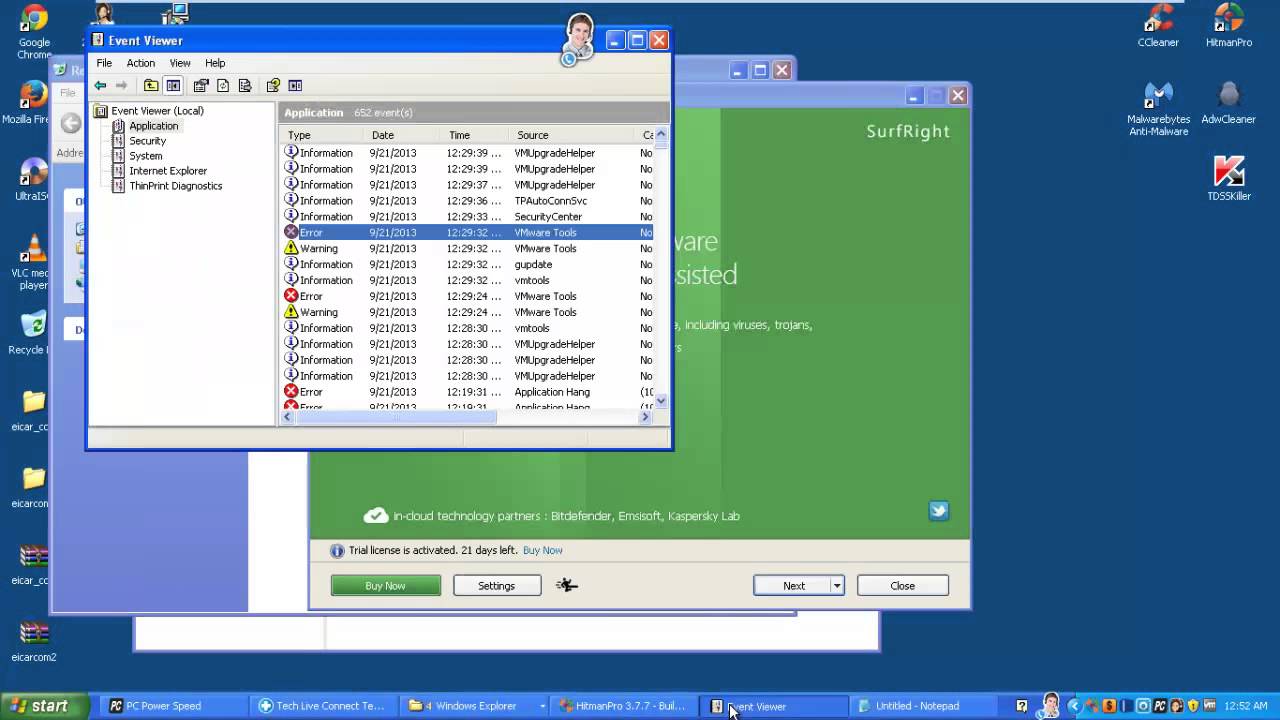Open the HitmanPro desktop shortcut

point(1228,26)
